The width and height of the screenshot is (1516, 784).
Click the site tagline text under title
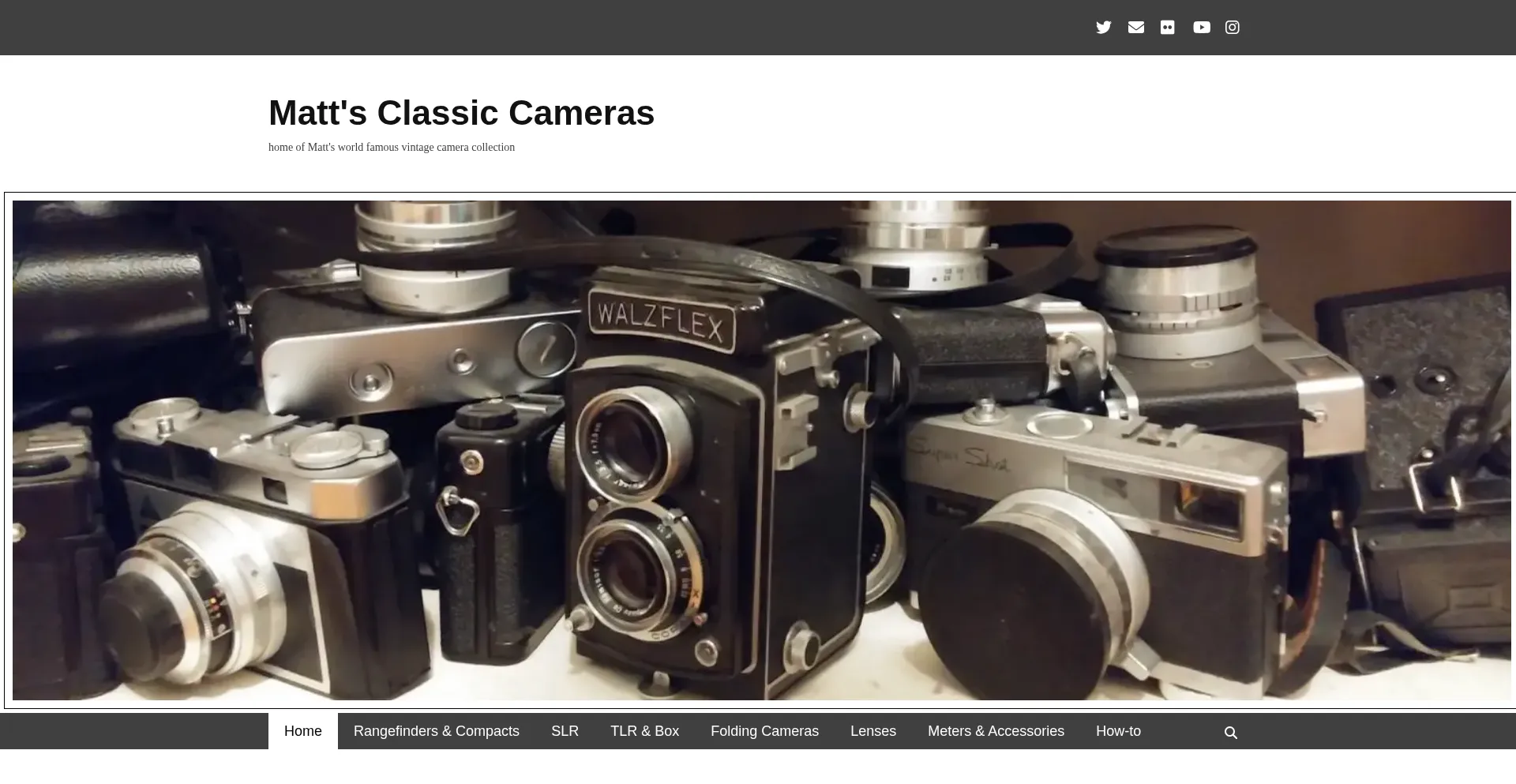pyautogui.click(x=391, y=148)
